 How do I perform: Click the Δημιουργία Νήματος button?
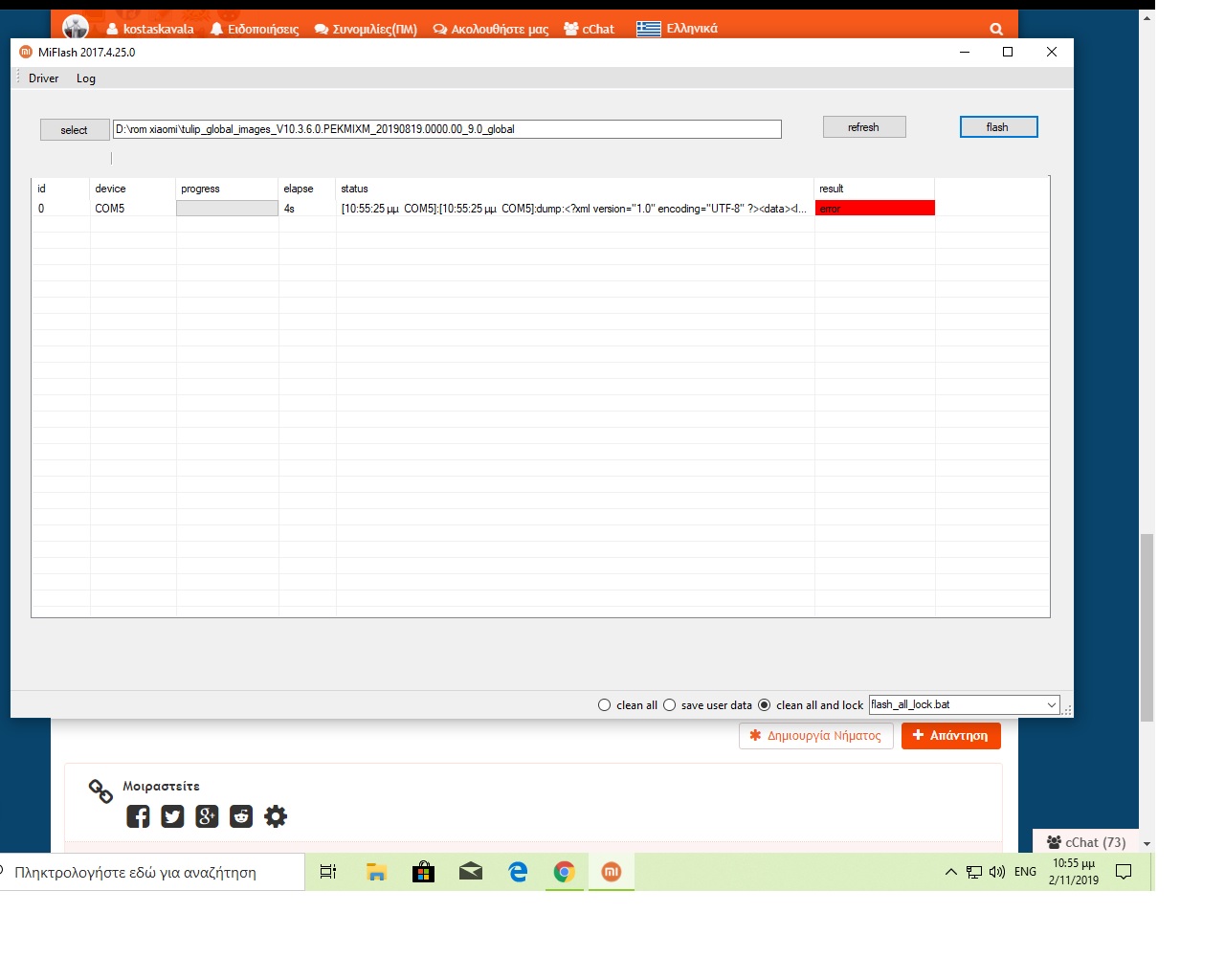point(816,736)
